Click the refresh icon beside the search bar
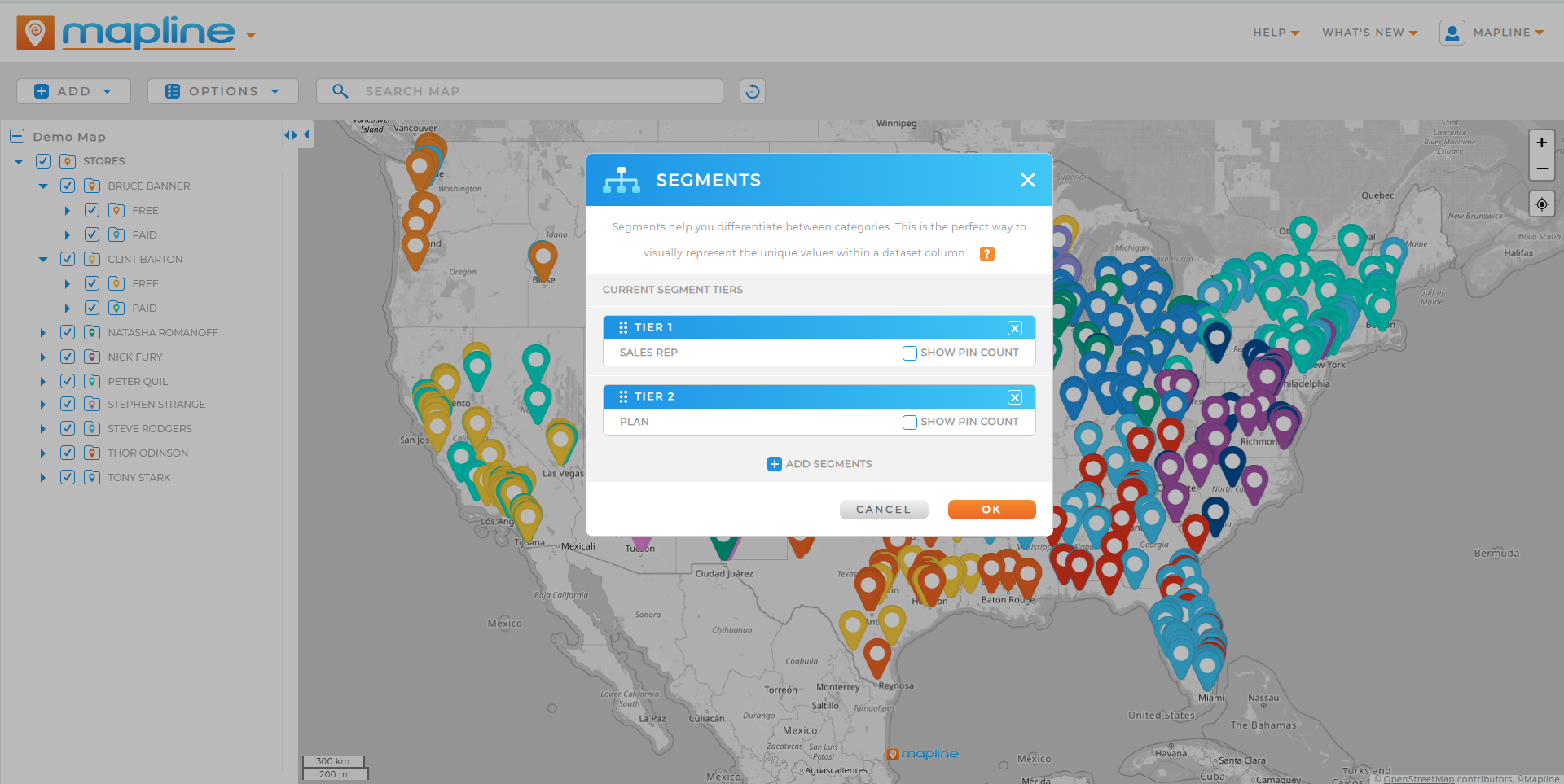Screen dimensions: 1564x784 coord(751,90)
